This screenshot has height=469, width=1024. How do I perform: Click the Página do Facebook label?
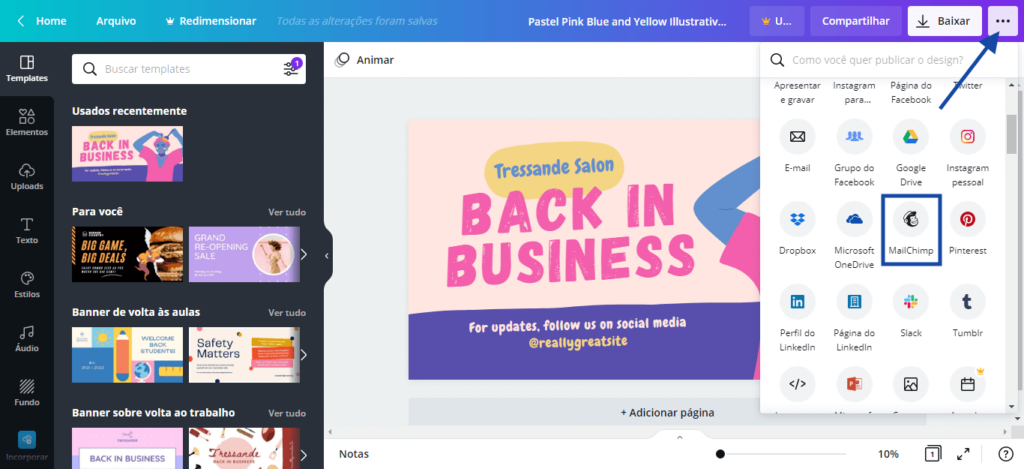coord(911,93)
